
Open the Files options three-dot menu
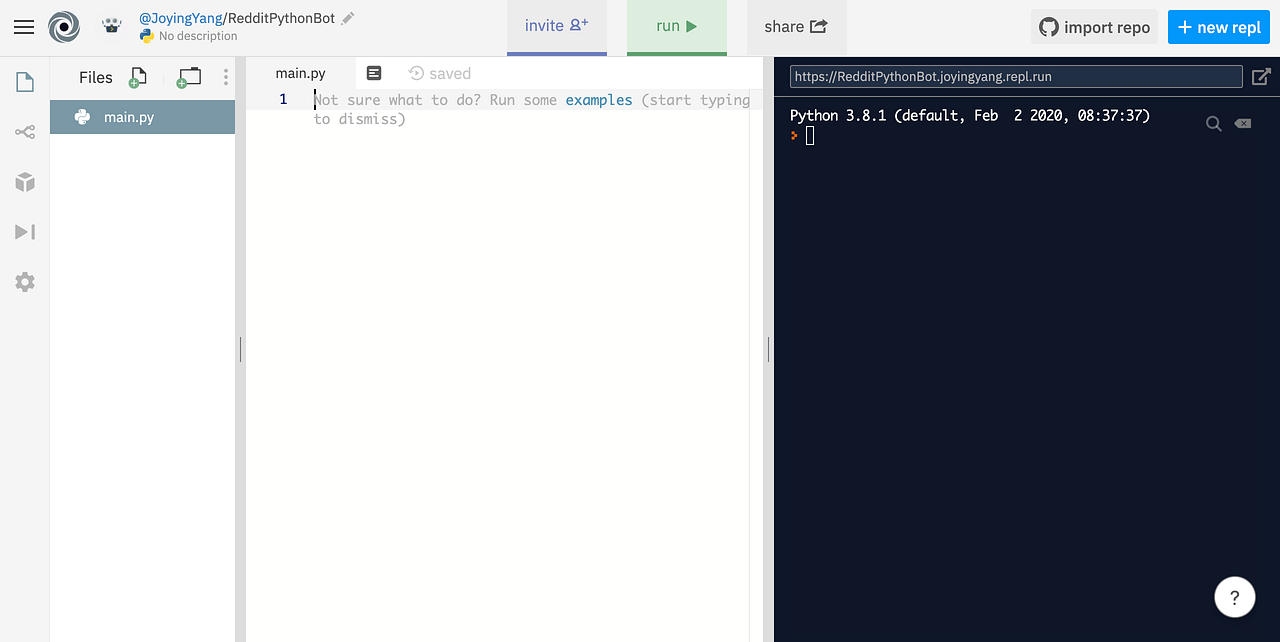click(225, 76)
